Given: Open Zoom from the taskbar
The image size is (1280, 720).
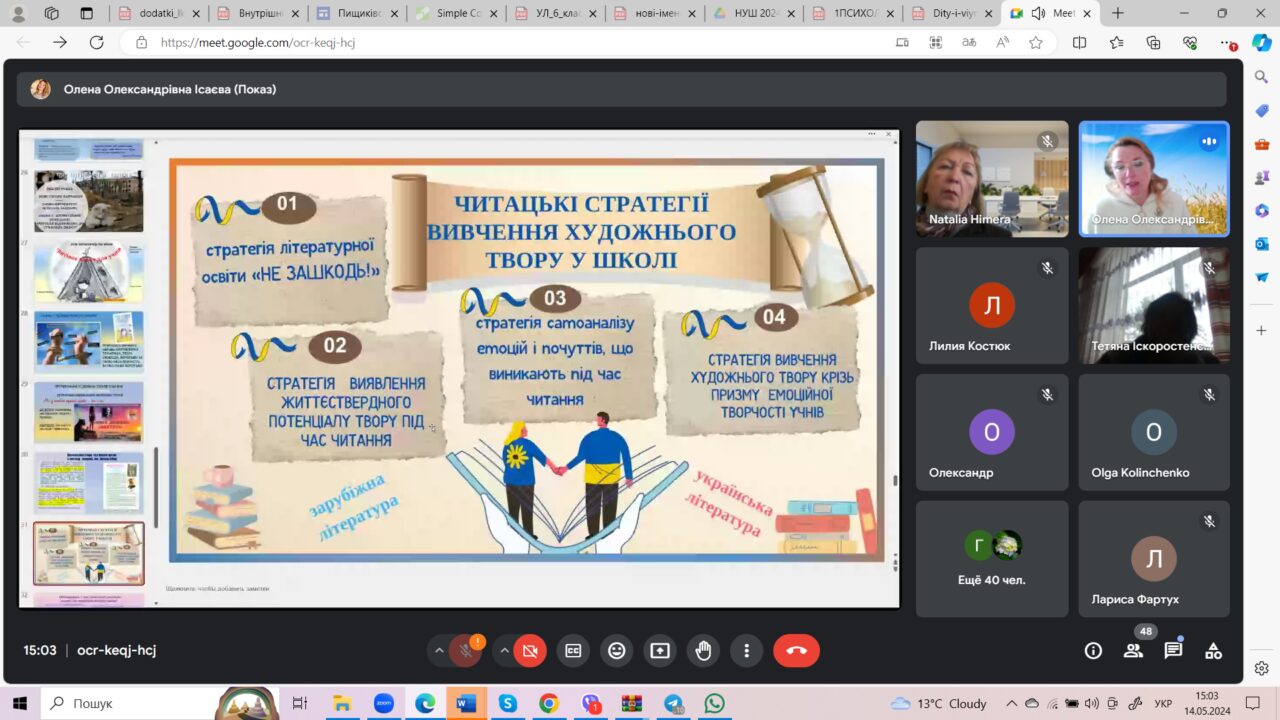Looking at the screenshot, I should click(x=383, y=703).
